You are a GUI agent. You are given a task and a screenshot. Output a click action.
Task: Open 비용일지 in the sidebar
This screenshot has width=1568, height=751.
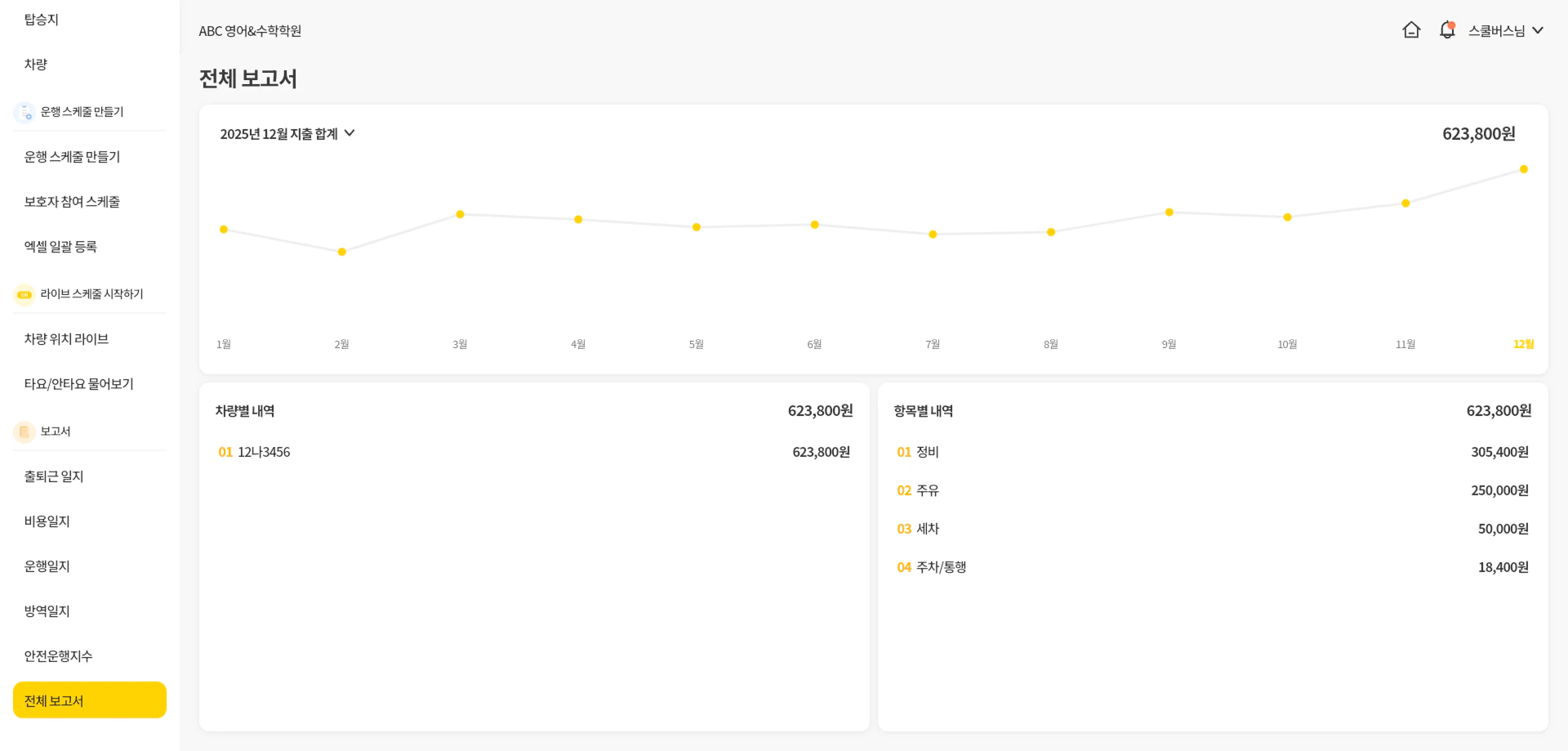[47, 521]
